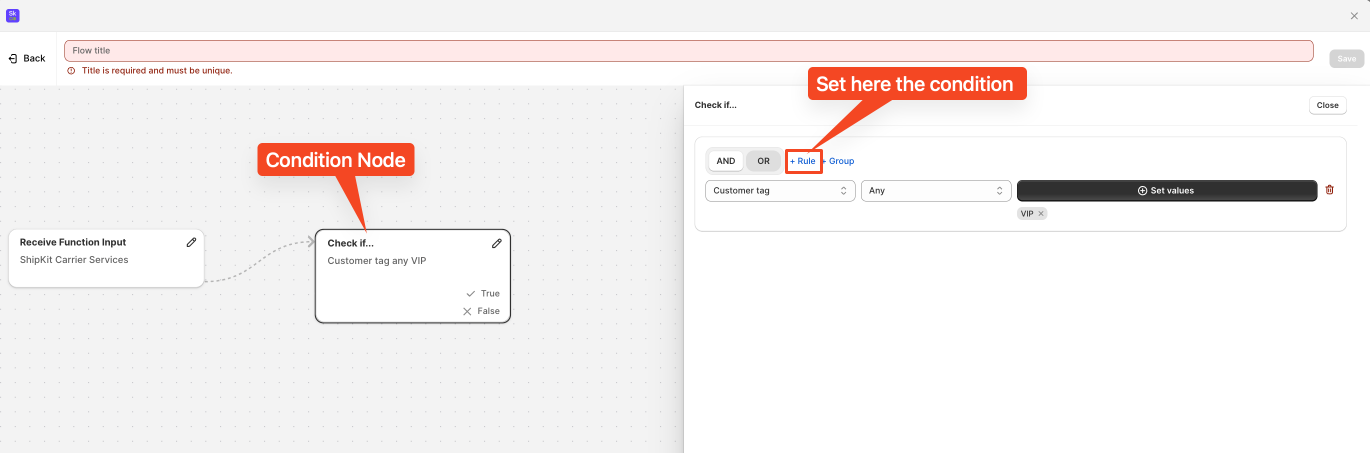Click the Flow title input field
The width and height of the screenshot is (1370, 453).
(688, 50)
